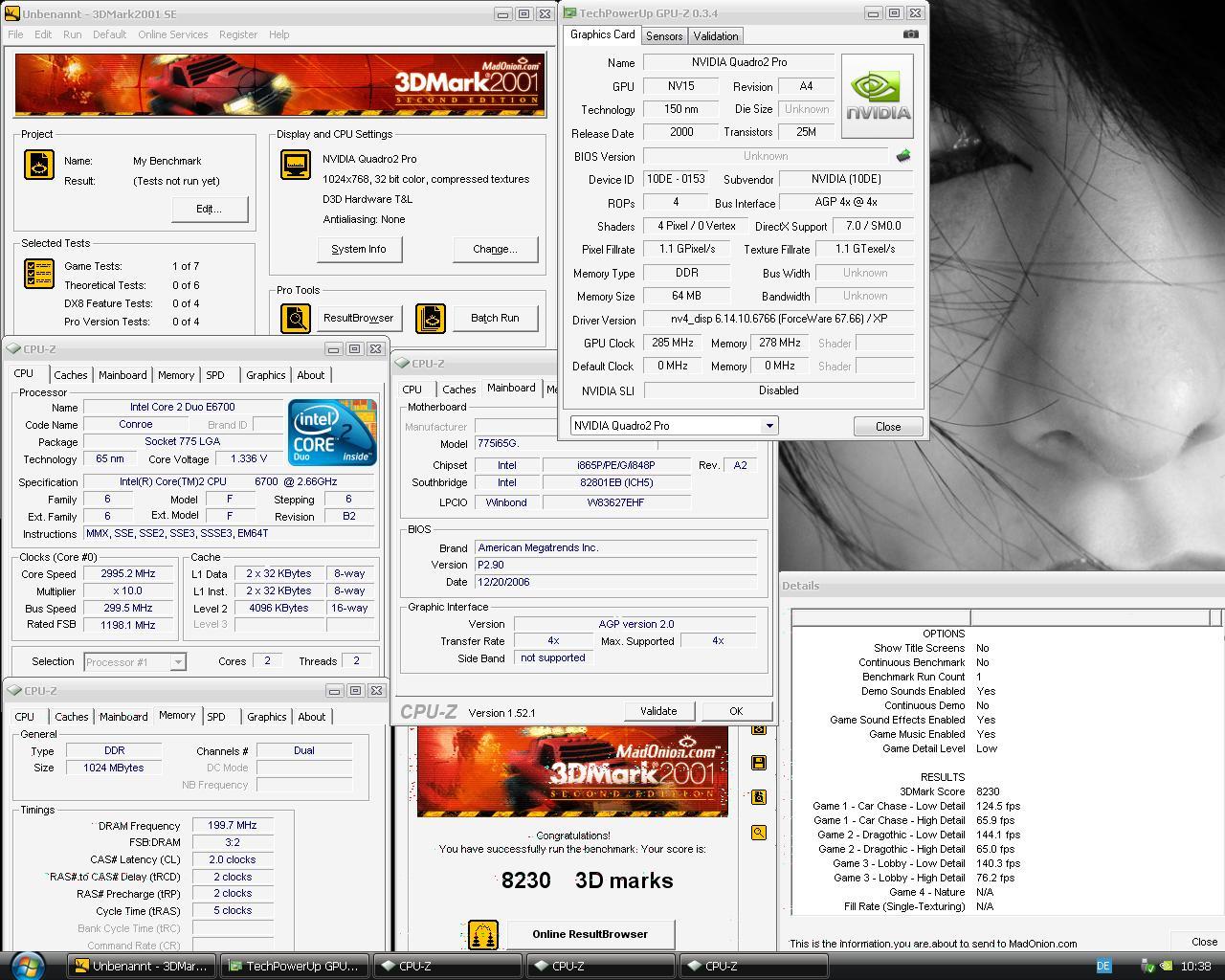The height and width of the screenshot is (980, 1225).
Task: Open the graphics card selector dropdown in GPU-Z
Action: point(768,426)
